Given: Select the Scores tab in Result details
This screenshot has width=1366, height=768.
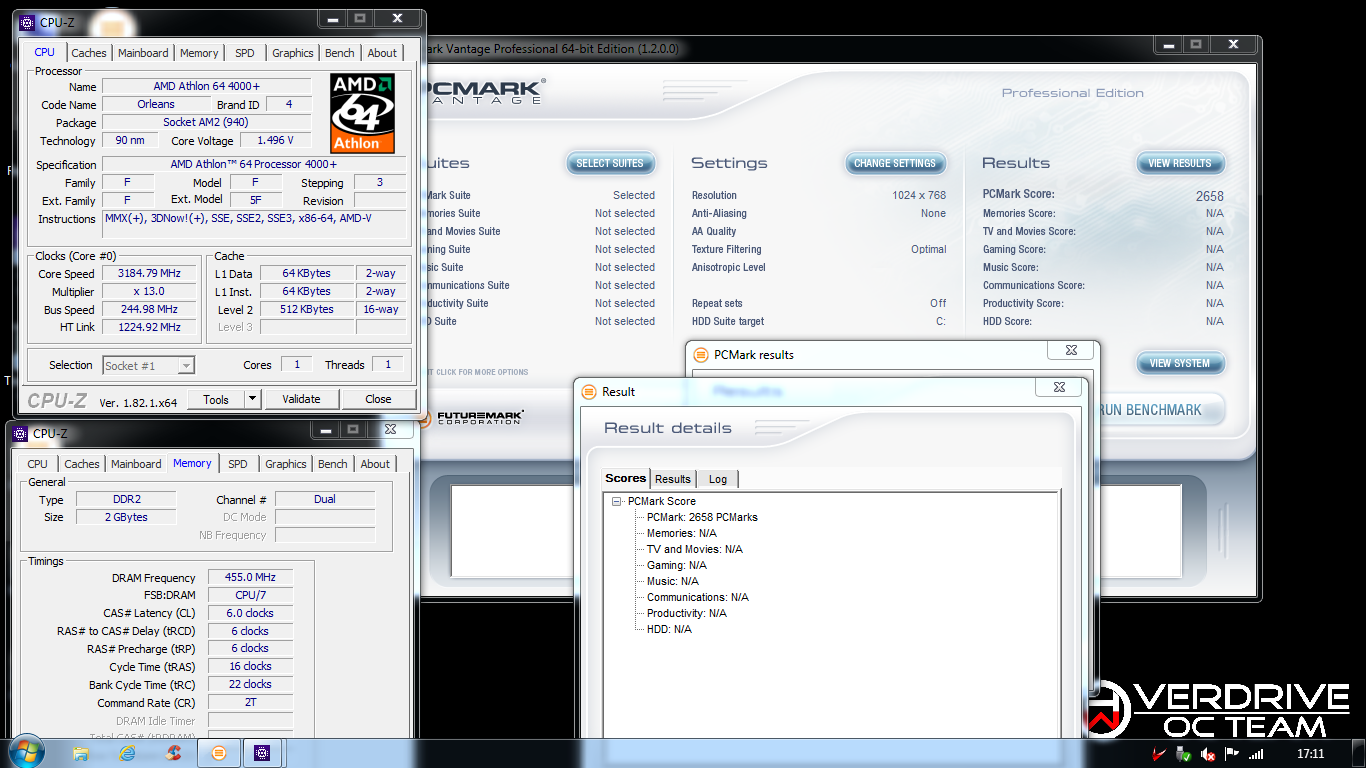Looking at the screenshot, I should coord(626,478).
